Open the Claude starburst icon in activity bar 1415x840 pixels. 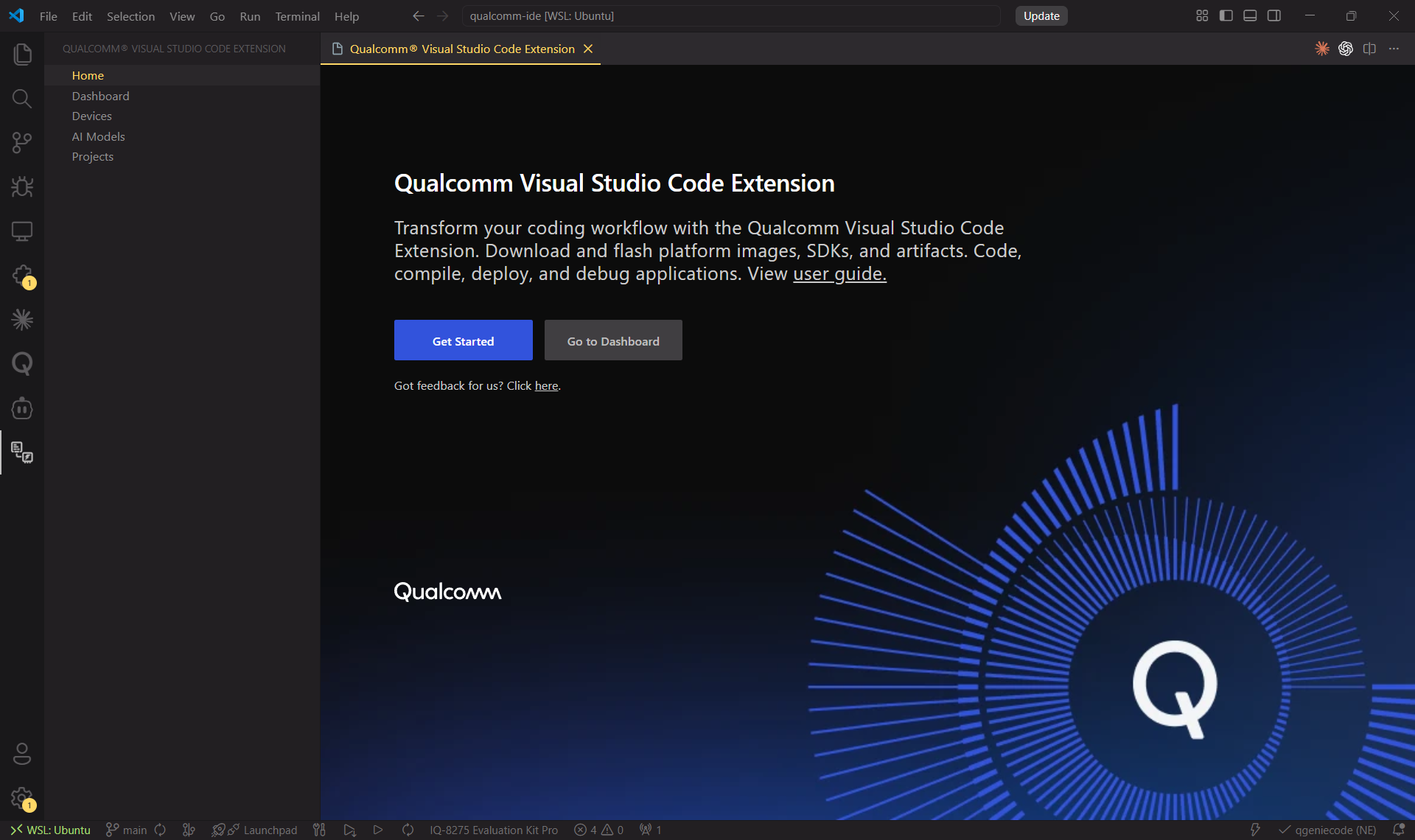click(x=22, y=319)
